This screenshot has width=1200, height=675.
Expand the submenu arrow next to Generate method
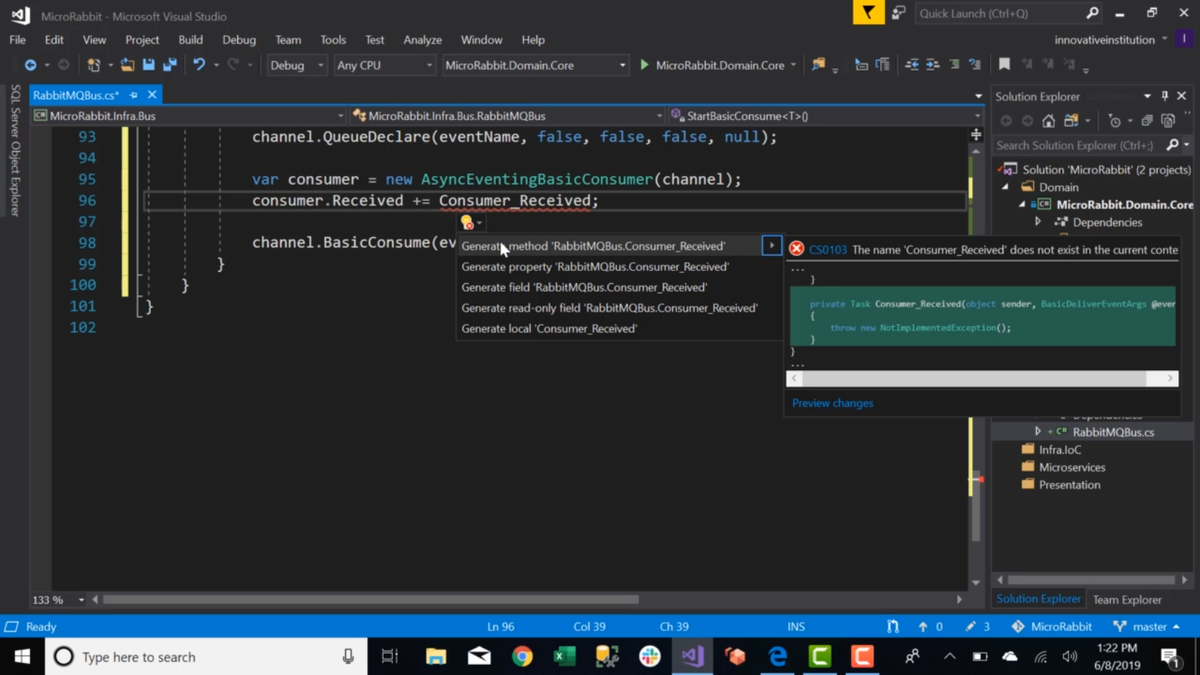tap(772, 245)
